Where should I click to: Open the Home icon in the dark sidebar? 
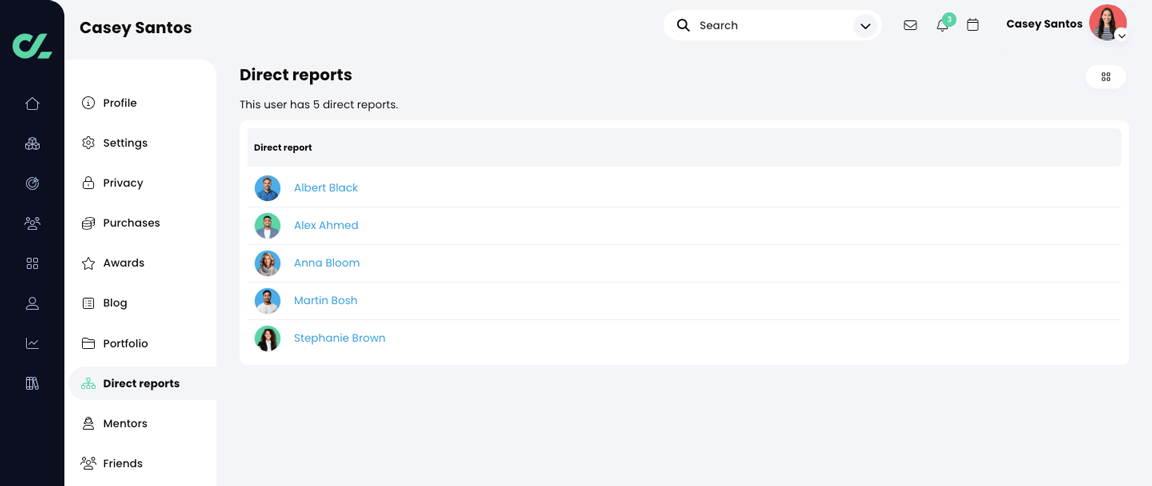click(x=32, y=104)
